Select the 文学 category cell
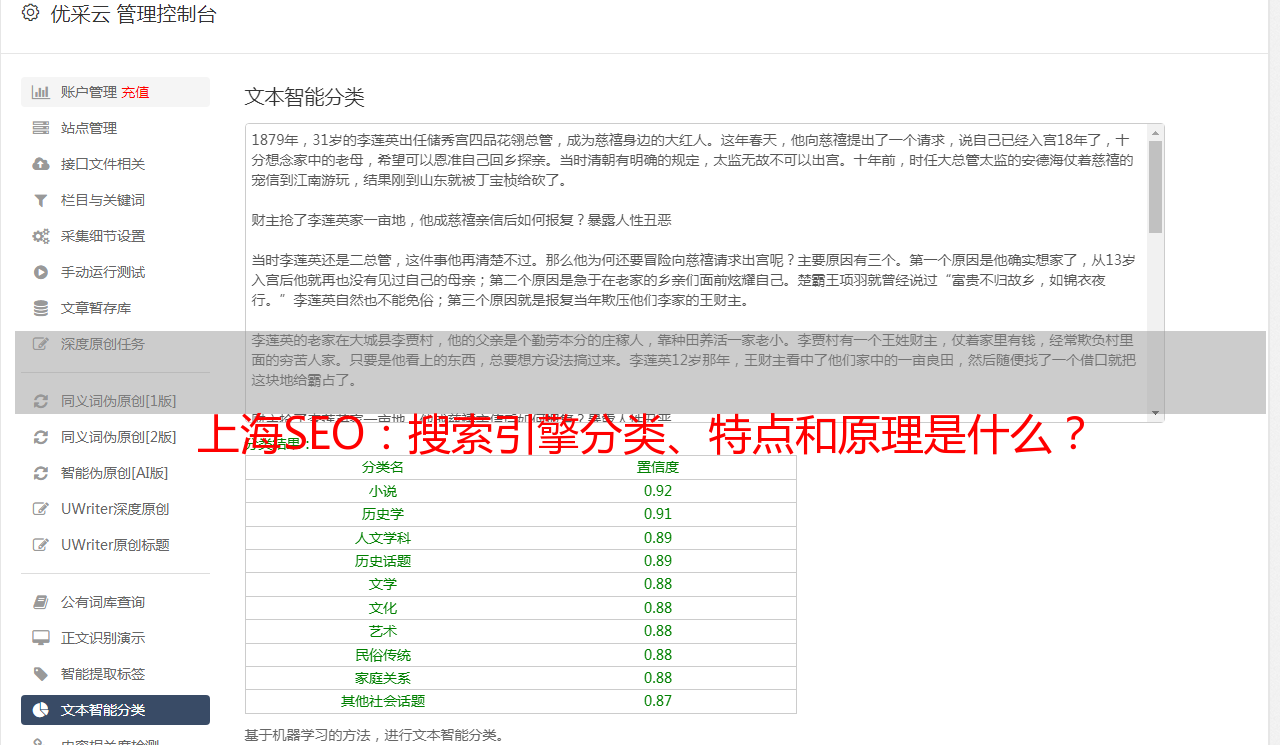 (383, 584)
